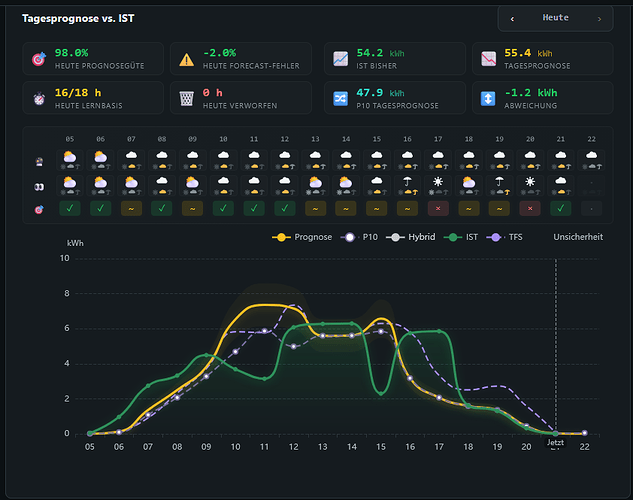
Task: Hide the IST series via legend
Action: (x=461, y=237)
